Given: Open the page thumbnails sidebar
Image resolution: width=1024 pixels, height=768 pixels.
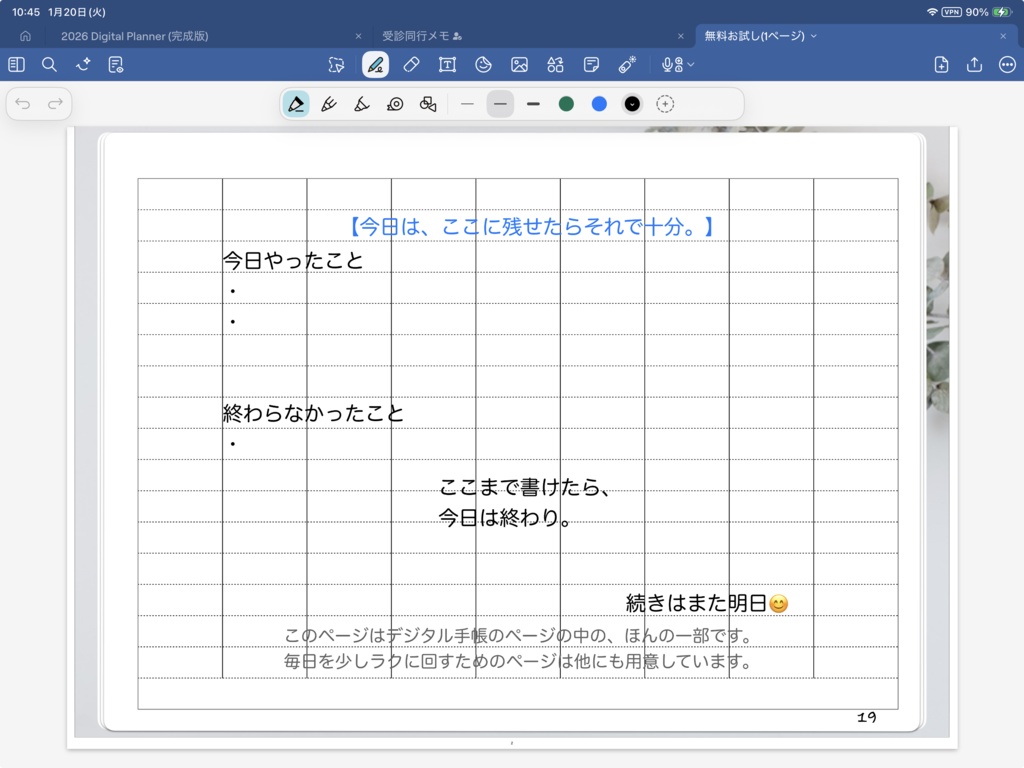Looking at the screenshot, I should point(15,64).
